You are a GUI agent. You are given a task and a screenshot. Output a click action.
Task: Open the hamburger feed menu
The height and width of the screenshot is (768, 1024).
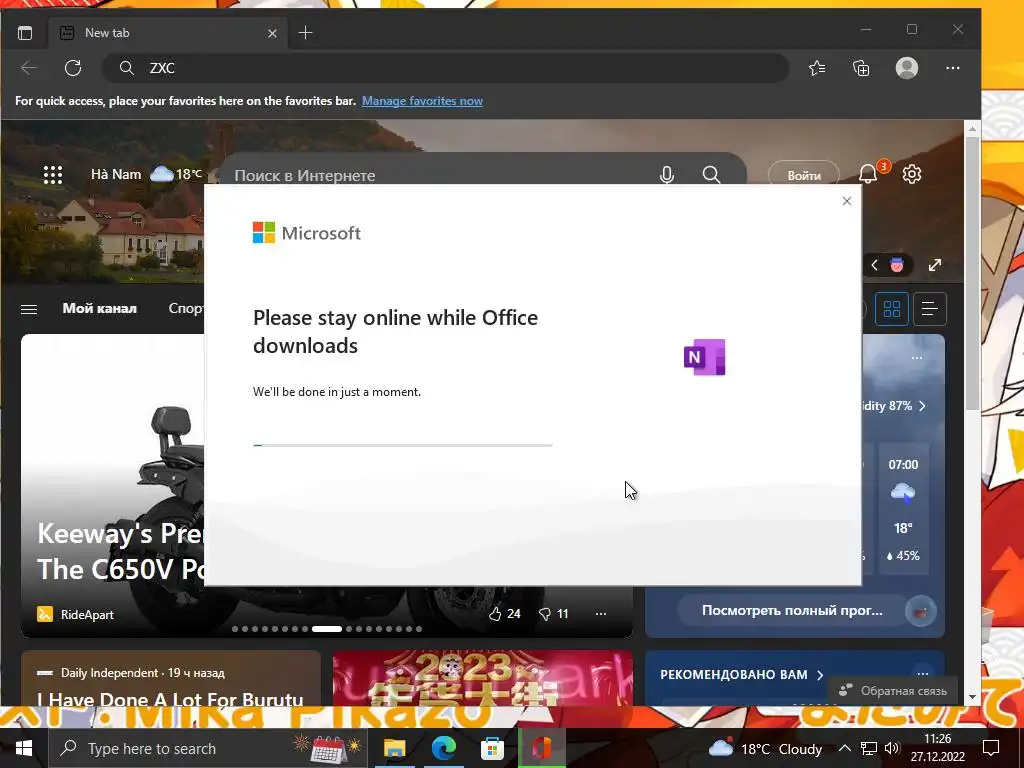[29, 309]
